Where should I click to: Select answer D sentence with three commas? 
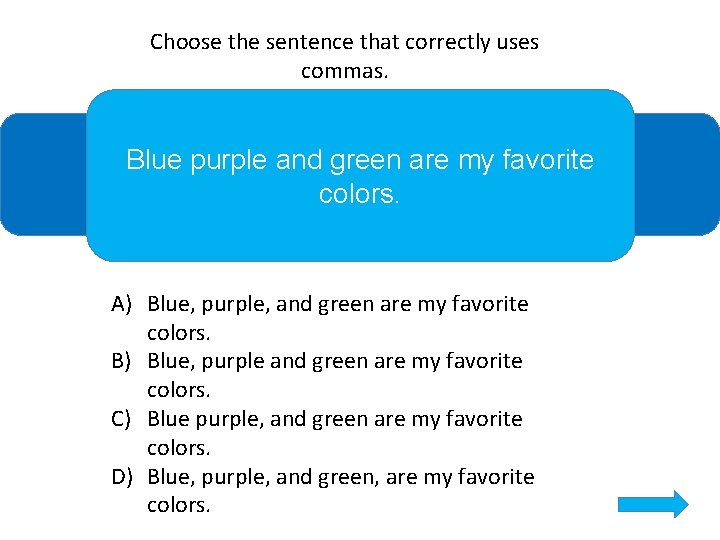[340, 477]
